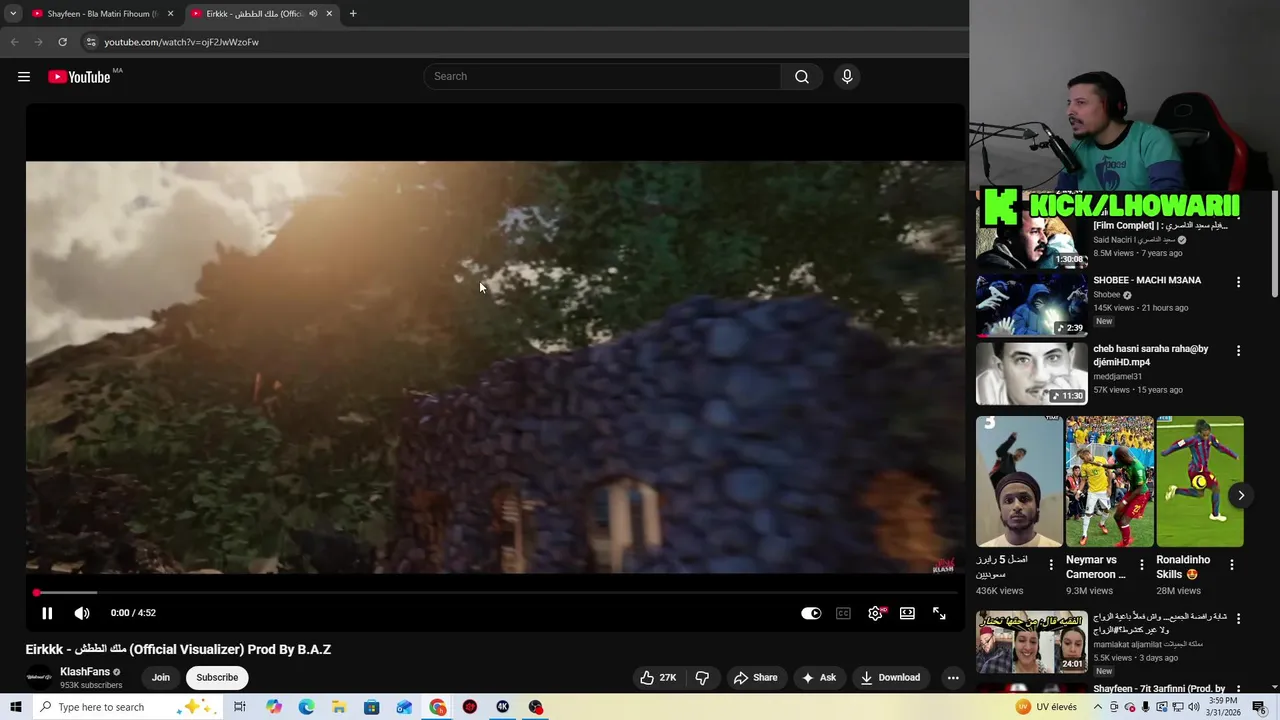
Task: Open Neymar vs Cameroon short
Action: point(1109,481)
